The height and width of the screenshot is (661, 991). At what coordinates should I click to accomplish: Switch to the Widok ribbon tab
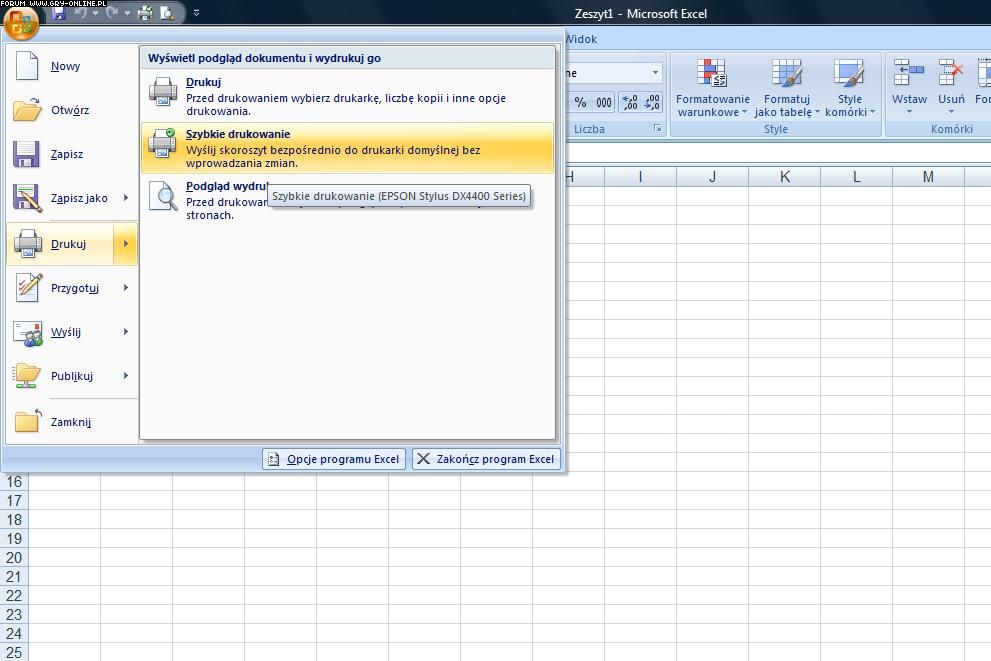pos(581,39)
